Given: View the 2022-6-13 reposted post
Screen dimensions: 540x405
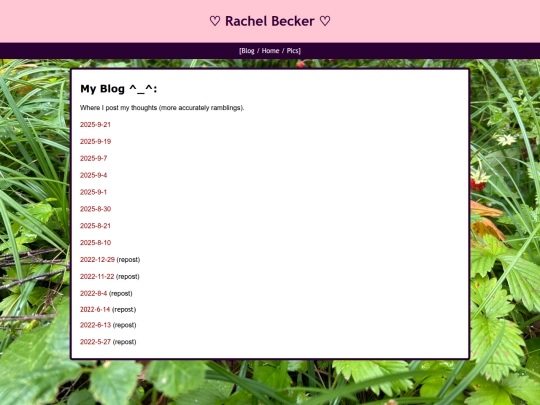Looking at the screenshot, I should tap(95, 325).
